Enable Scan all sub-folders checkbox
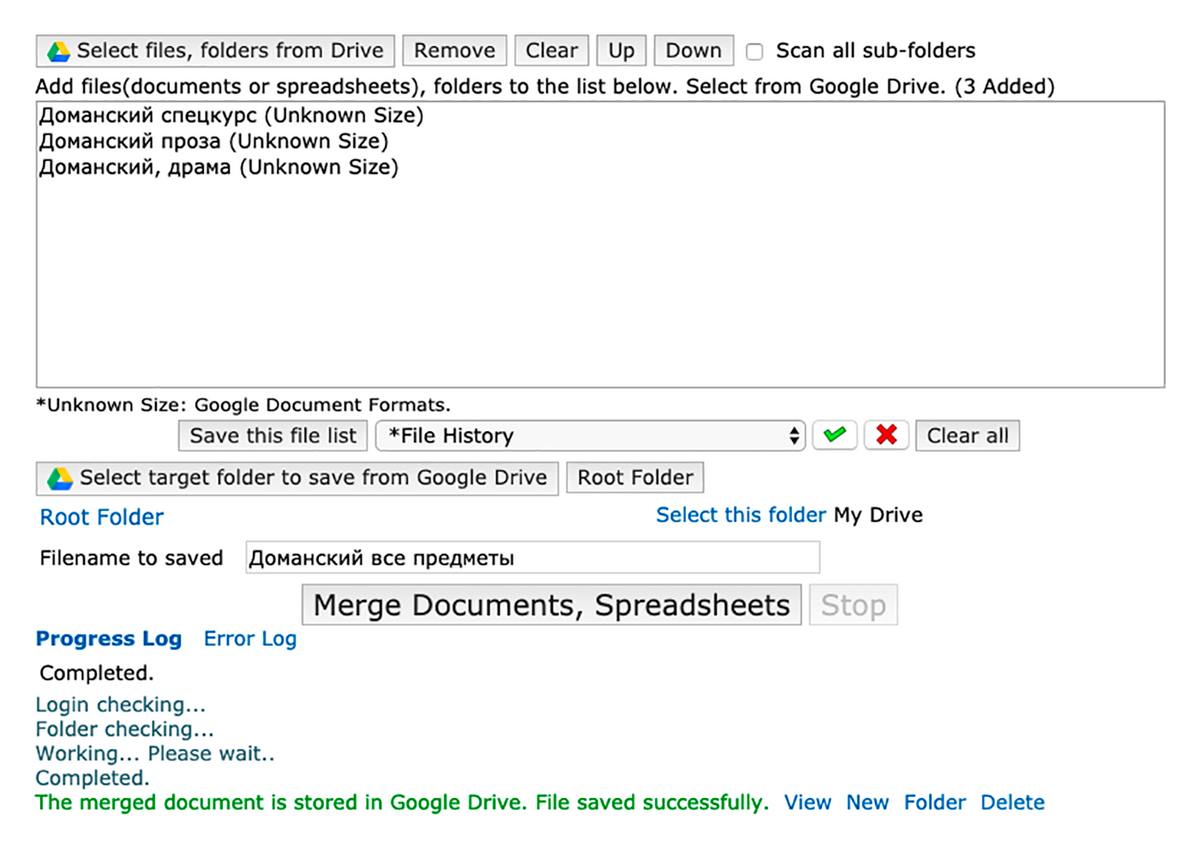The height and width of the screenshot is (847, 1200). tap(755, 52)
